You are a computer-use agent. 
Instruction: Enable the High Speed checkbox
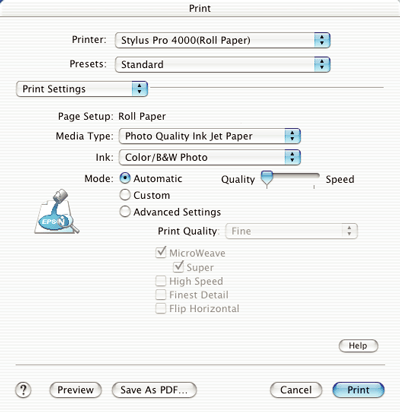tap(161, 281)
